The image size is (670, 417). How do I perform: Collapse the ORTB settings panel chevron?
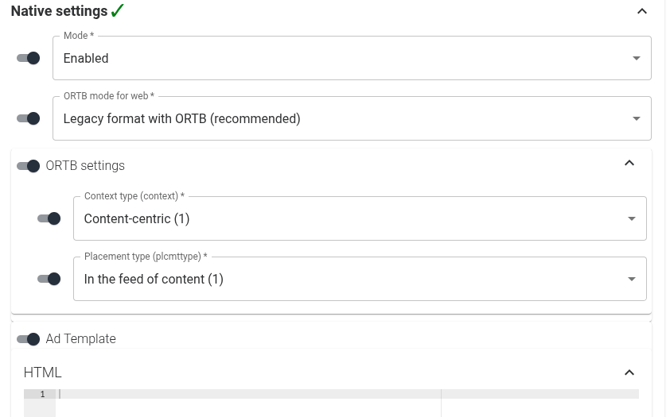pos(629,163)
